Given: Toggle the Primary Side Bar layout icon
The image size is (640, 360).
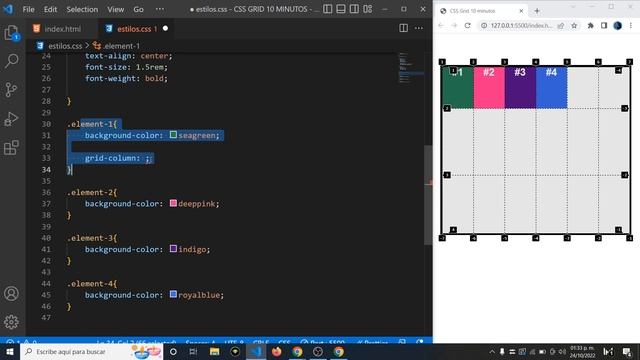Looking at the screenshot, I should pos(327,9).
